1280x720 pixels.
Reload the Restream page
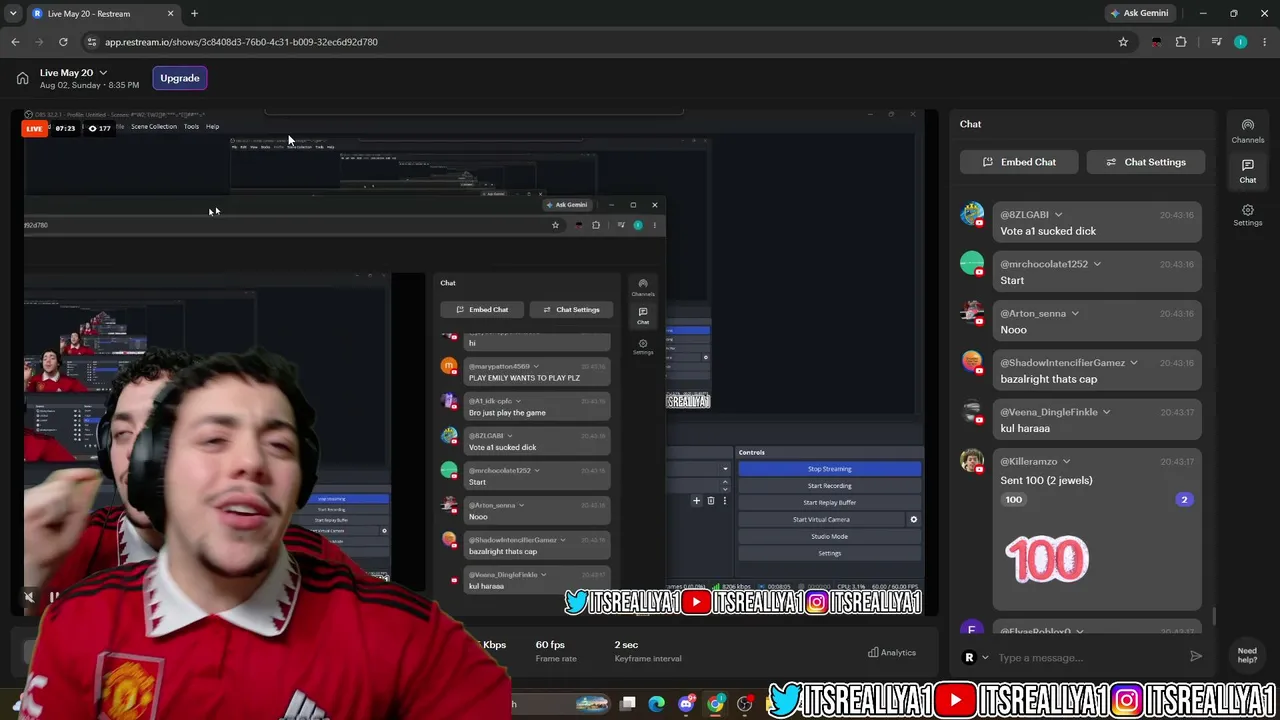63,42
